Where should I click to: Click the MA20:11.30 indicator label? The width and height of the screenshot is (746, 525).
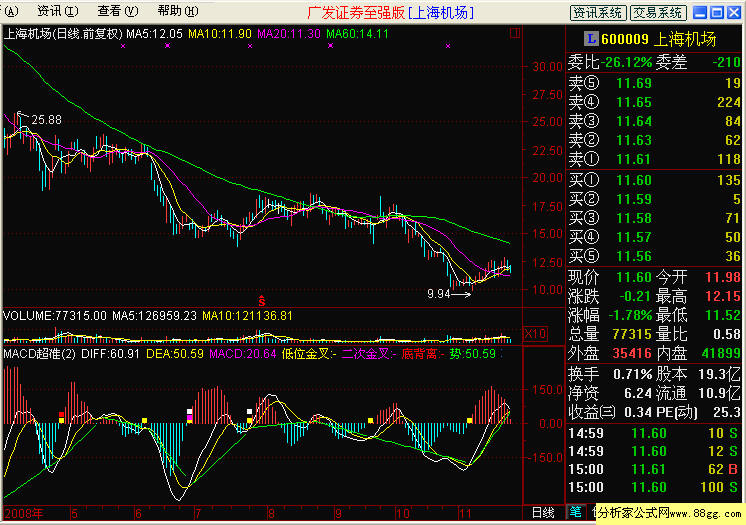[x=289, y=34]
